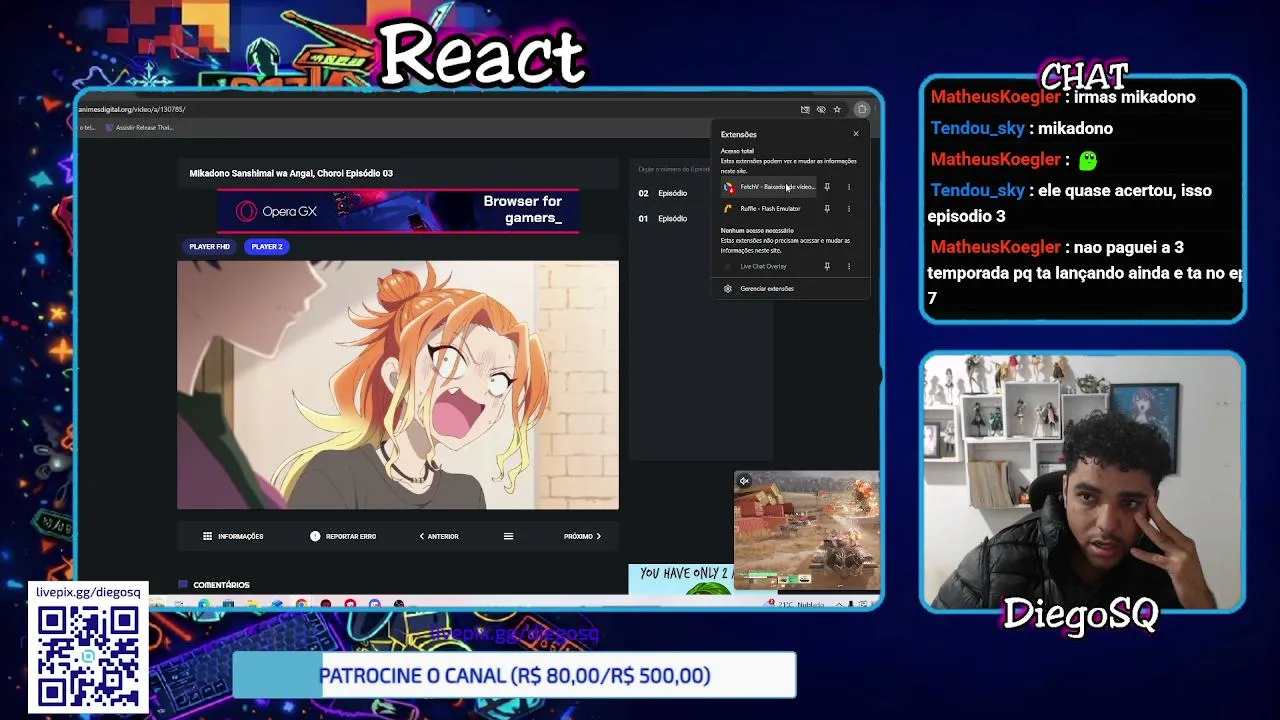The image size is (1280, 720).
Task: Open the FetchV extension
Action: [x=768, y=187]
